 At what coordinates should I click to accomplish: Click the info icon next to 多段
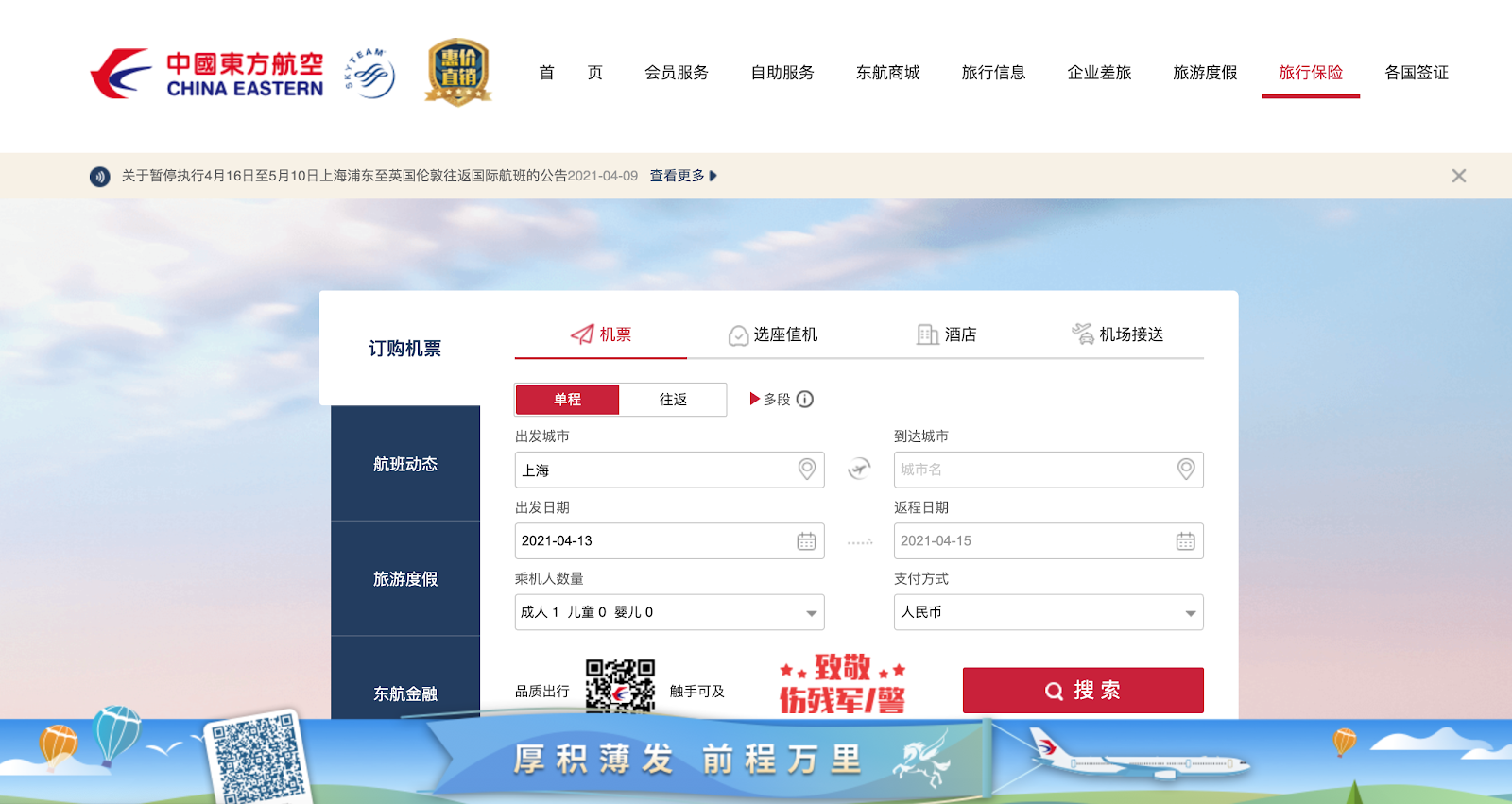pyautogui.click(x=805, y=400)
